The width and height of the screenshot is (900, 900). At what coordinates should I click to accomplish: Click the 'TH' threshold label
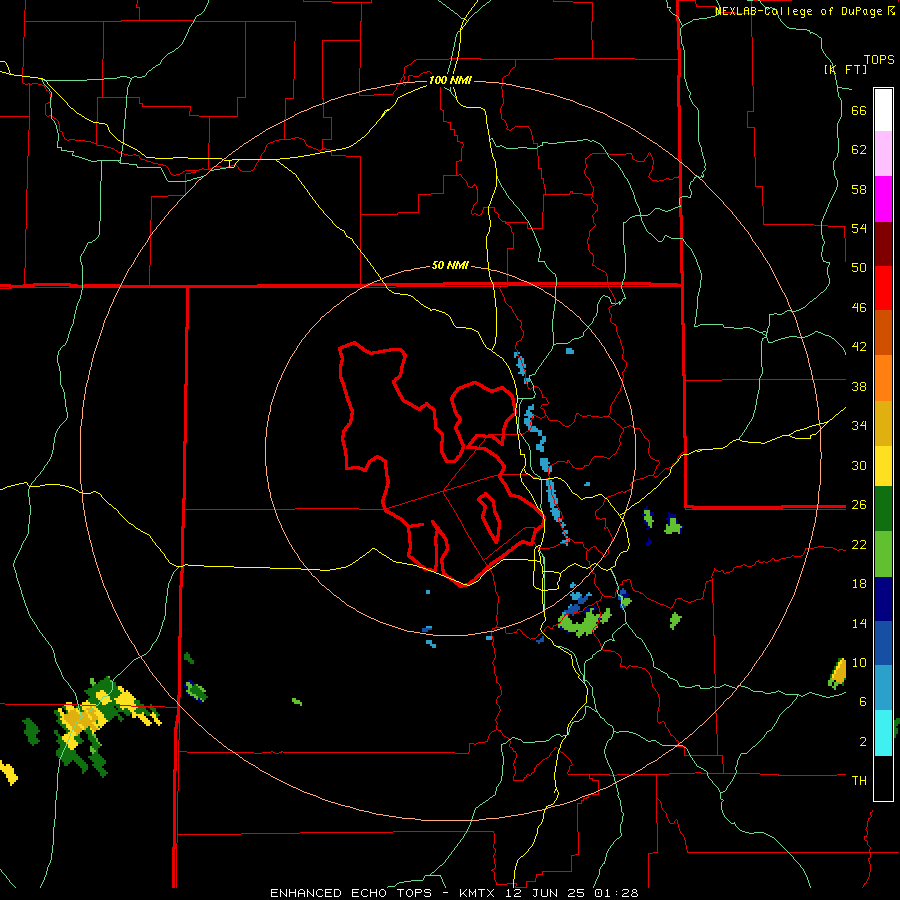click(x=859, y=781)
